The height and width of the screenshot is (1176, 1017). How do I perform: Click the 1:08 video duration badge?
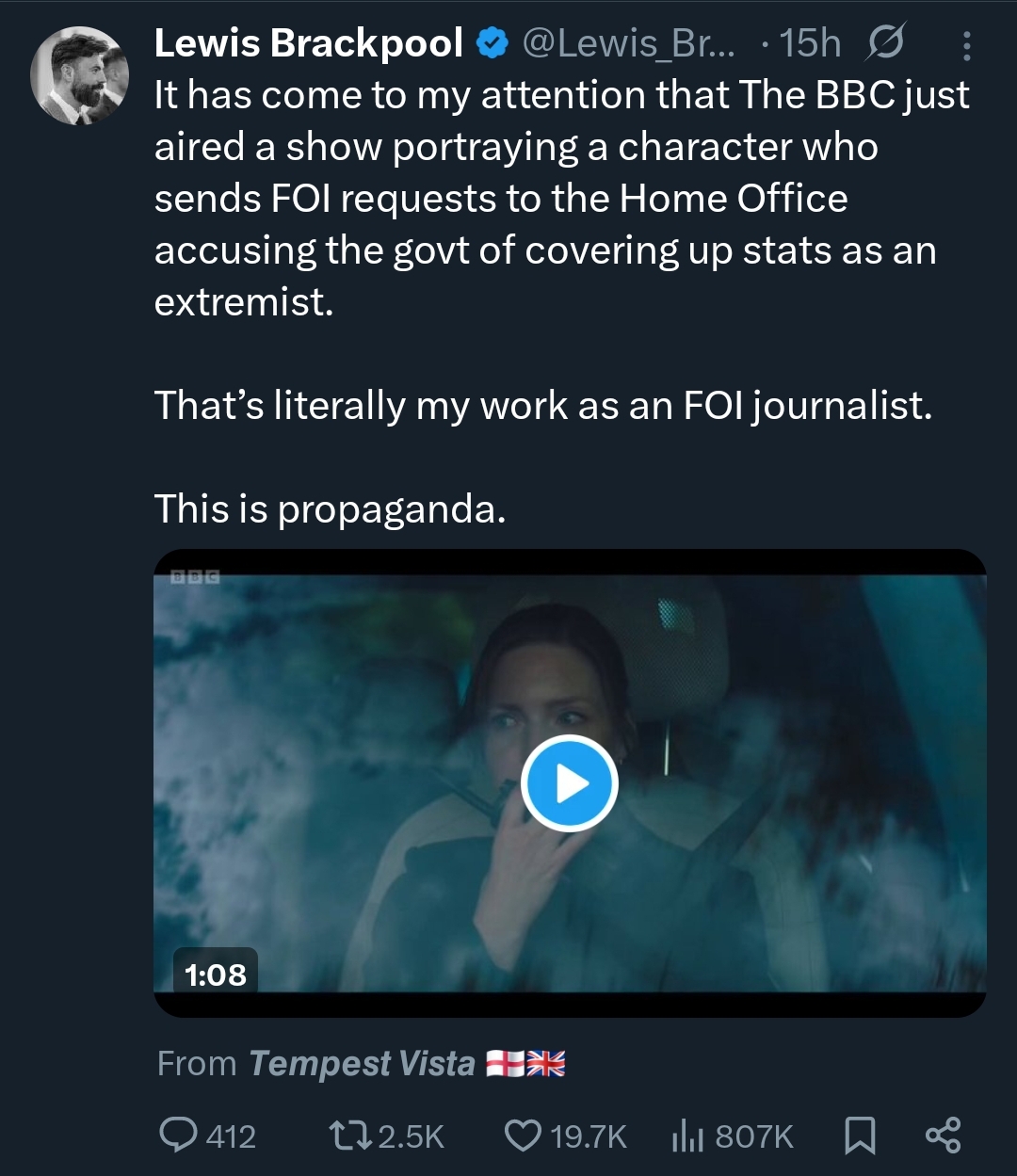coord(216,974)
